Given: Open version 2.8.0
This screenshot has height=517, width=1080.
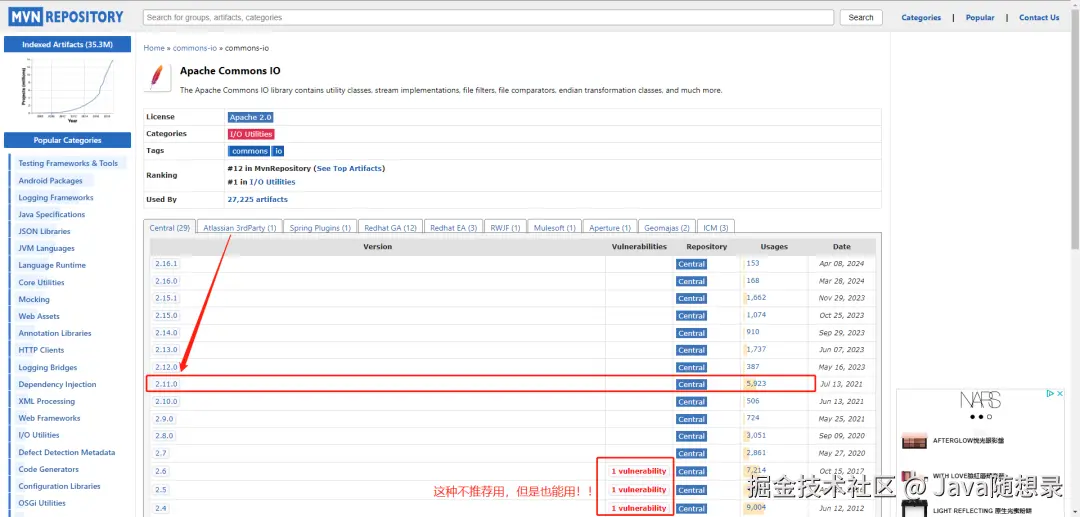Looking at the screenshot, I should point(164,436).
